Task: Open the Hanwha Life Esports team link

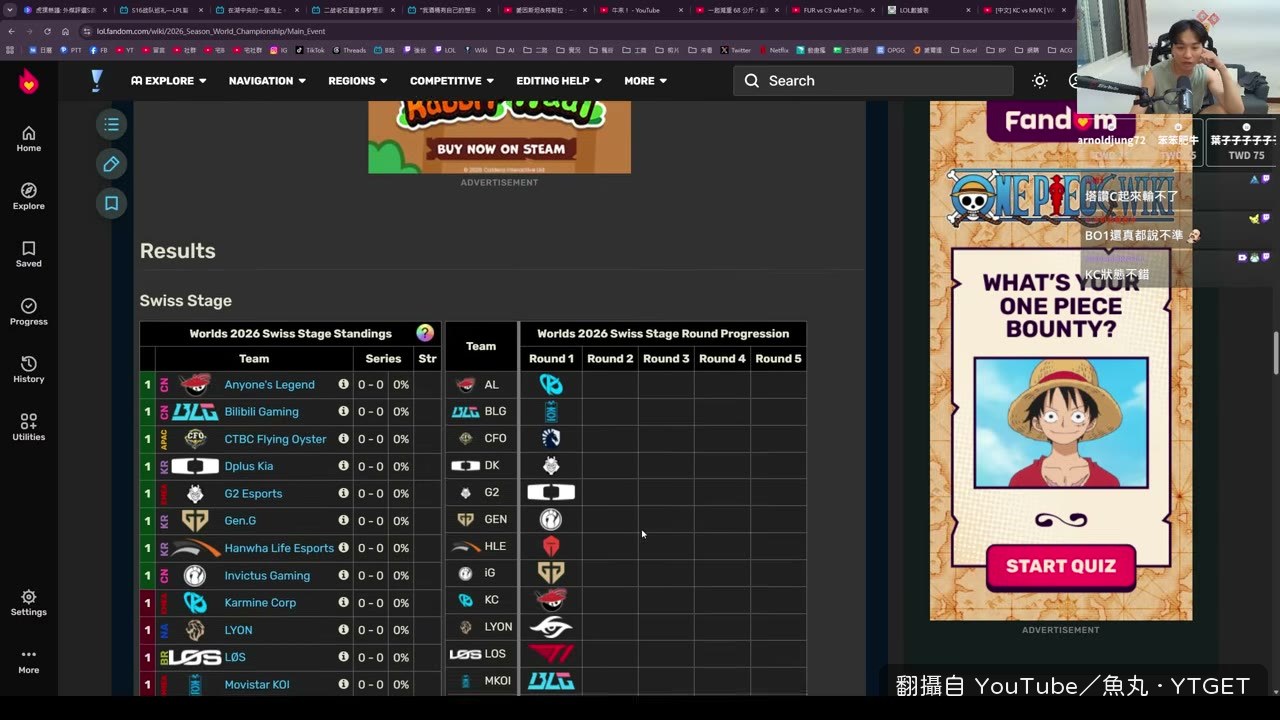Action: coord(279,548)
